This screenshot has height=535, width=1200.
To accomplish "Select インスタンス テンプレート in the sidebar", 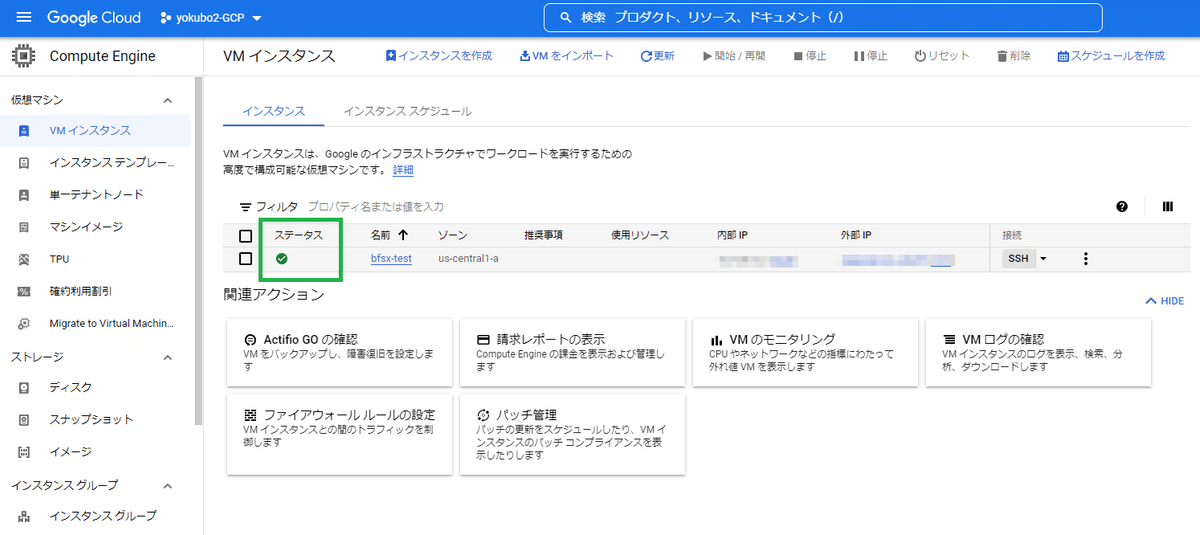I will point(95,163).
